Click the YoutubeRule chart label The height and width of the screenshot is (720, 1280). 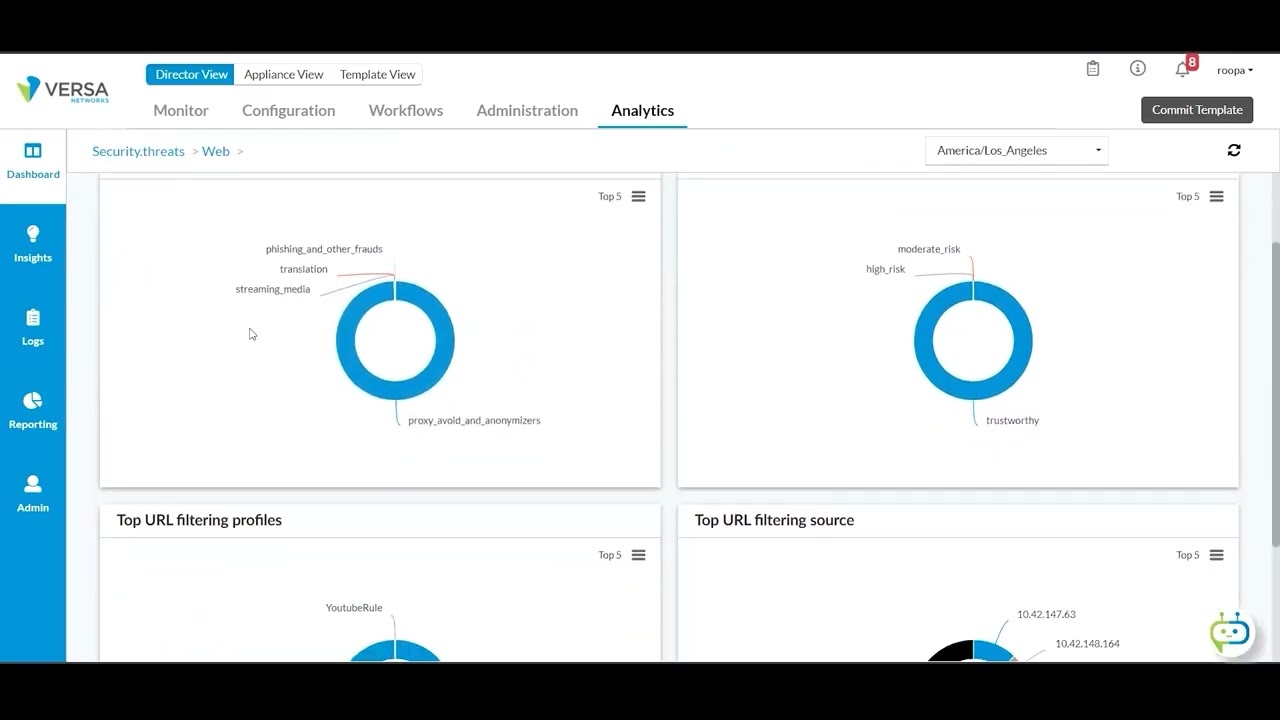pos(354,607)
